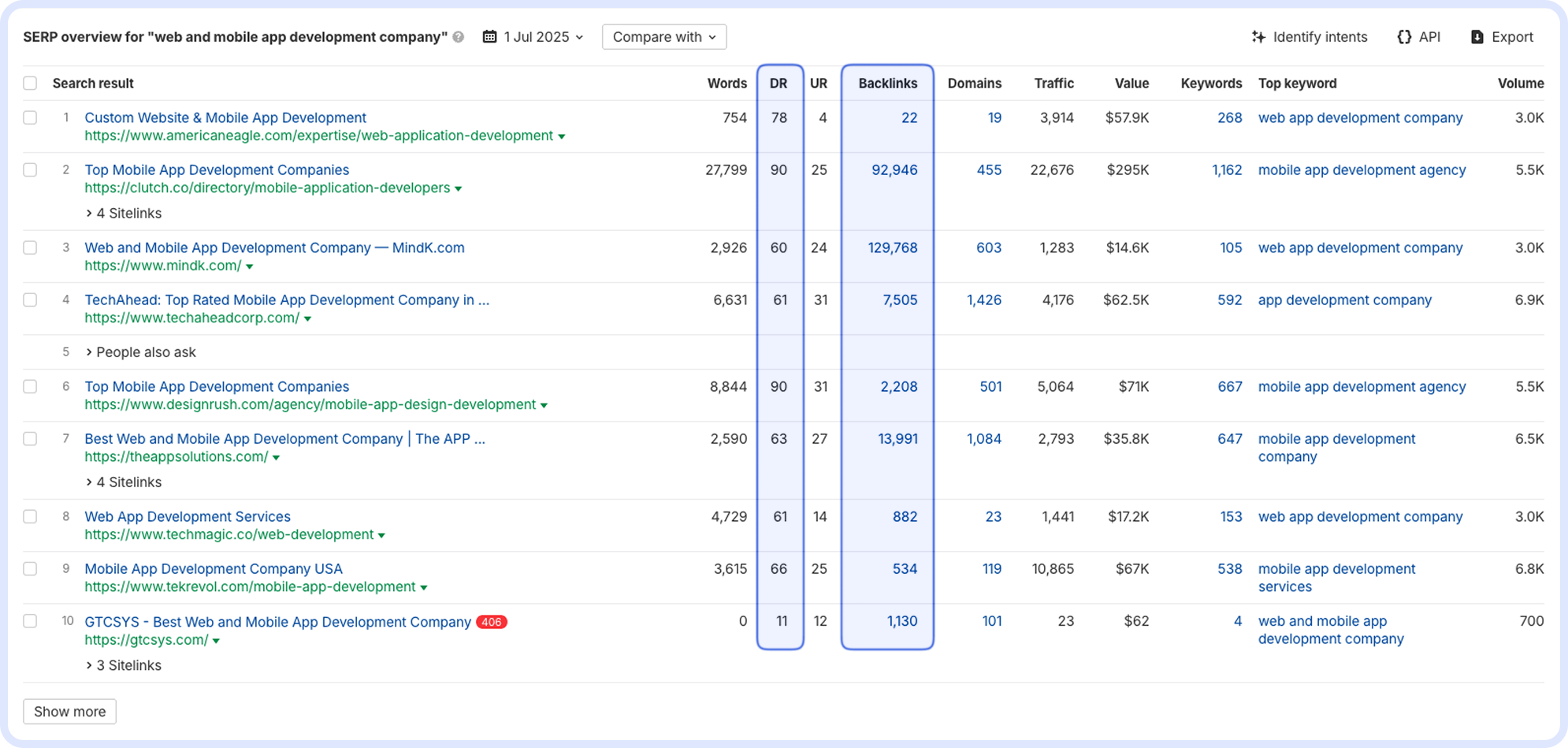
Task: Open the americaneagle.com result link
Action: pyautogui.click(x=225, y=117)
